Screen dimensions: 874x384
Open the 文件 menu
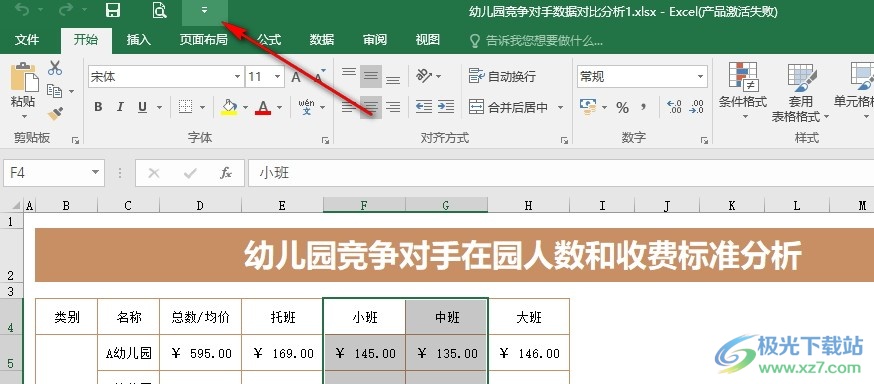[x=27, y=40]
